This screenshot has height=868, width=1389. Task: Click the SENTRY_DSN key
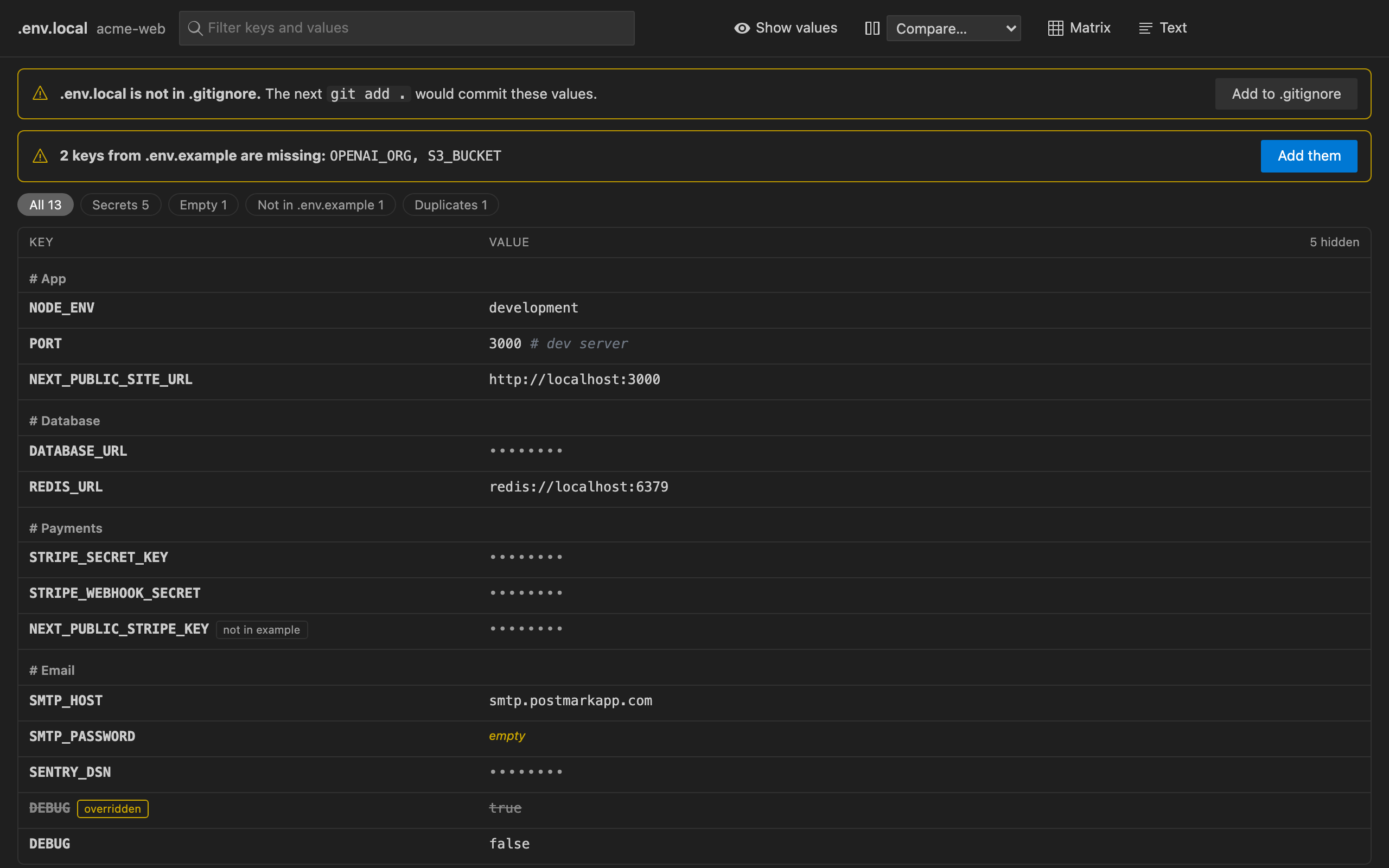coord(70,772)
